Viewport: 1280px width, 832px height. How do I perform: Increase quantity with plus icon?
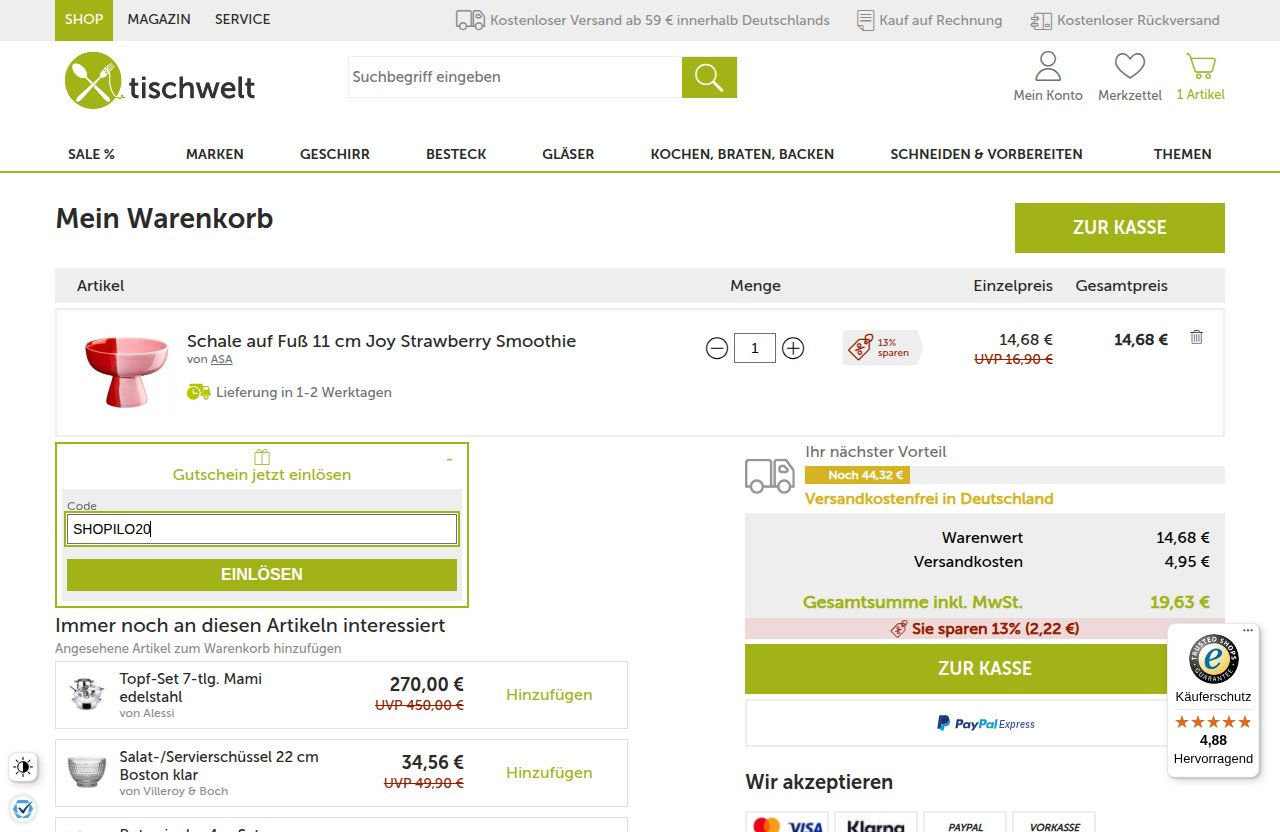click(x=793, y=348)
